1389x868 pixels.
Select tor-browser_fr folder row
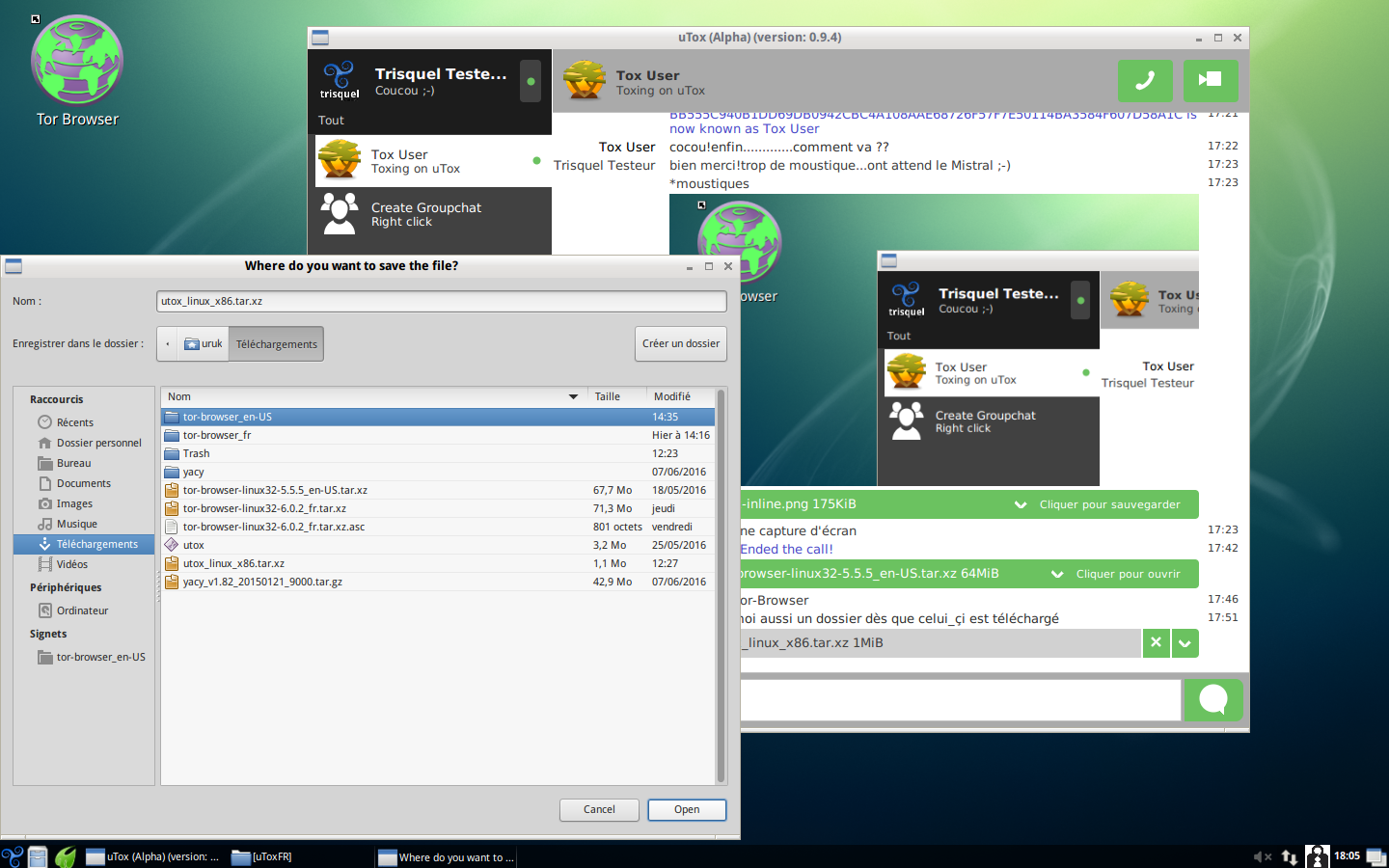(438, 435)
